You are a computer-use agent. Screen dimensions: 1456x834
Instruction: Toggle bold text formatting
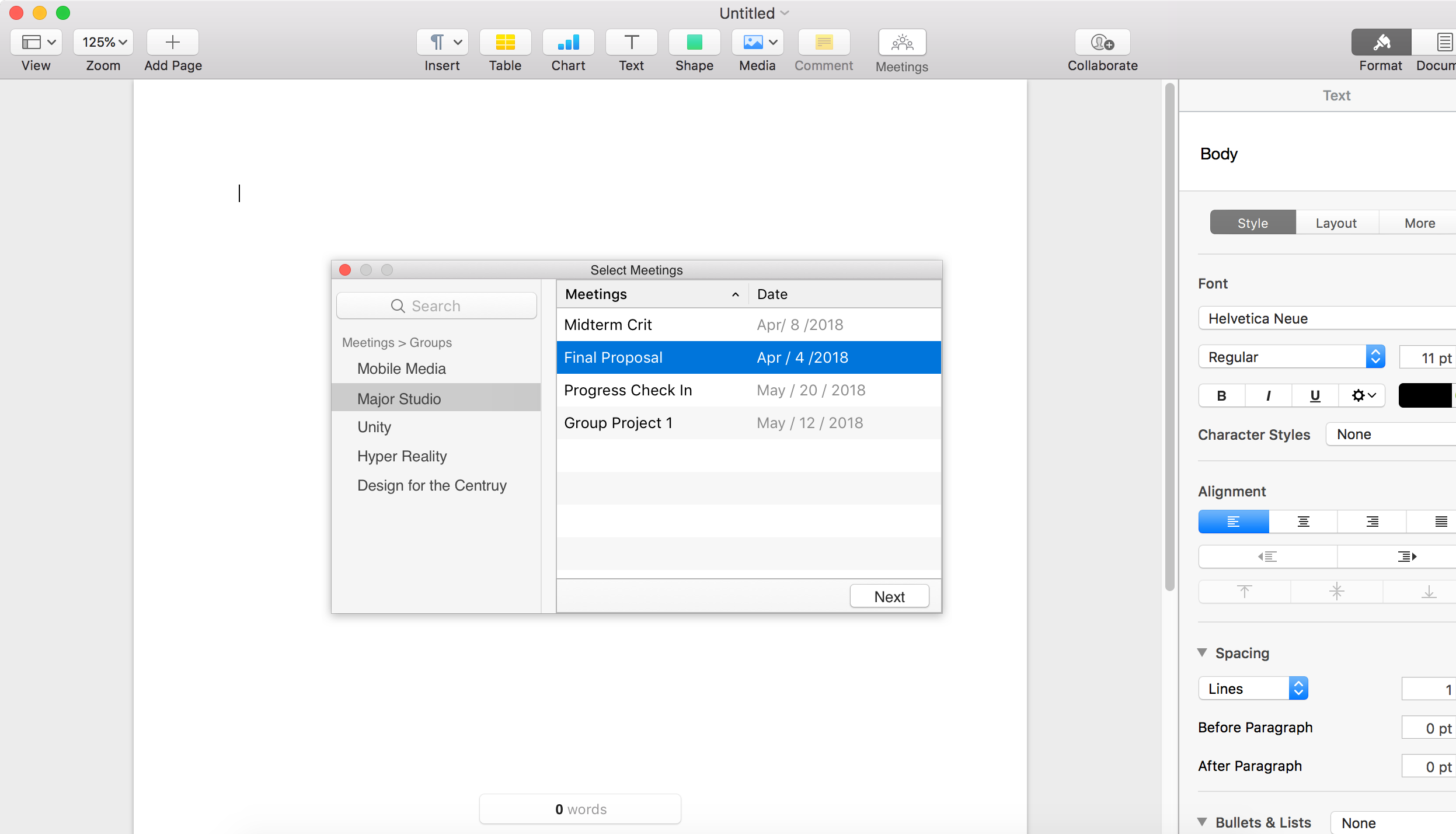[1221, 395]
